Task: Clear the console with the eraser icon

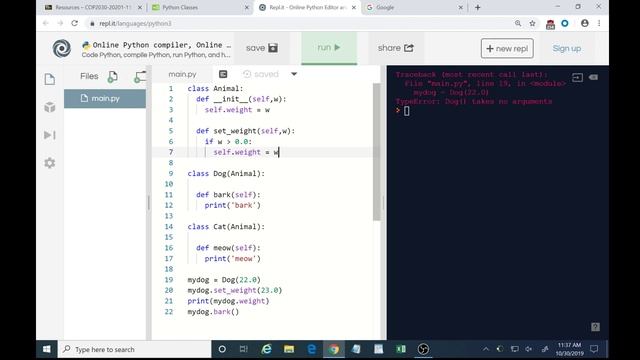Action: 593,78
